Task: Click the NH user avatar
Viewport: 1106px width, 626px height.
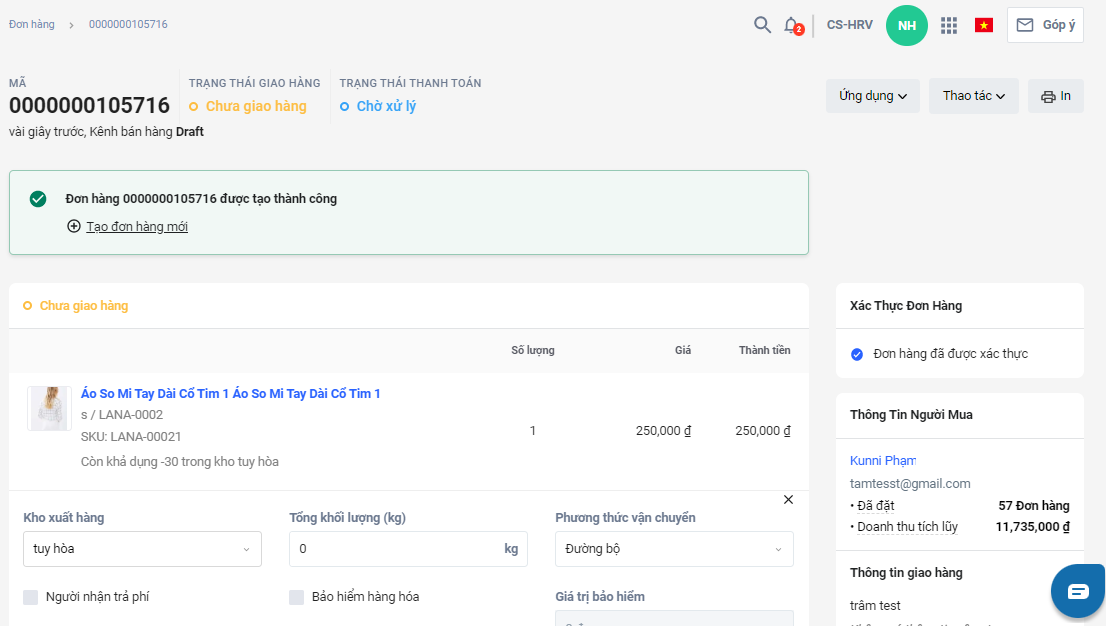Action: tap(906, 25)
